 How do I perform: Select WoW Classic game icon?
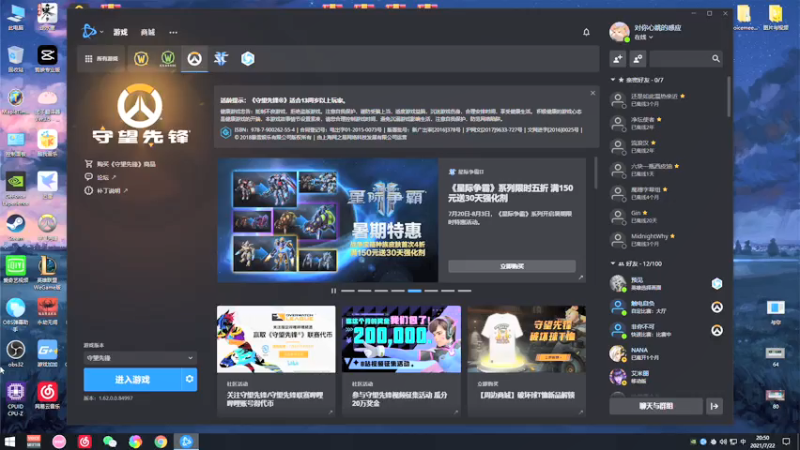point(168,59)
